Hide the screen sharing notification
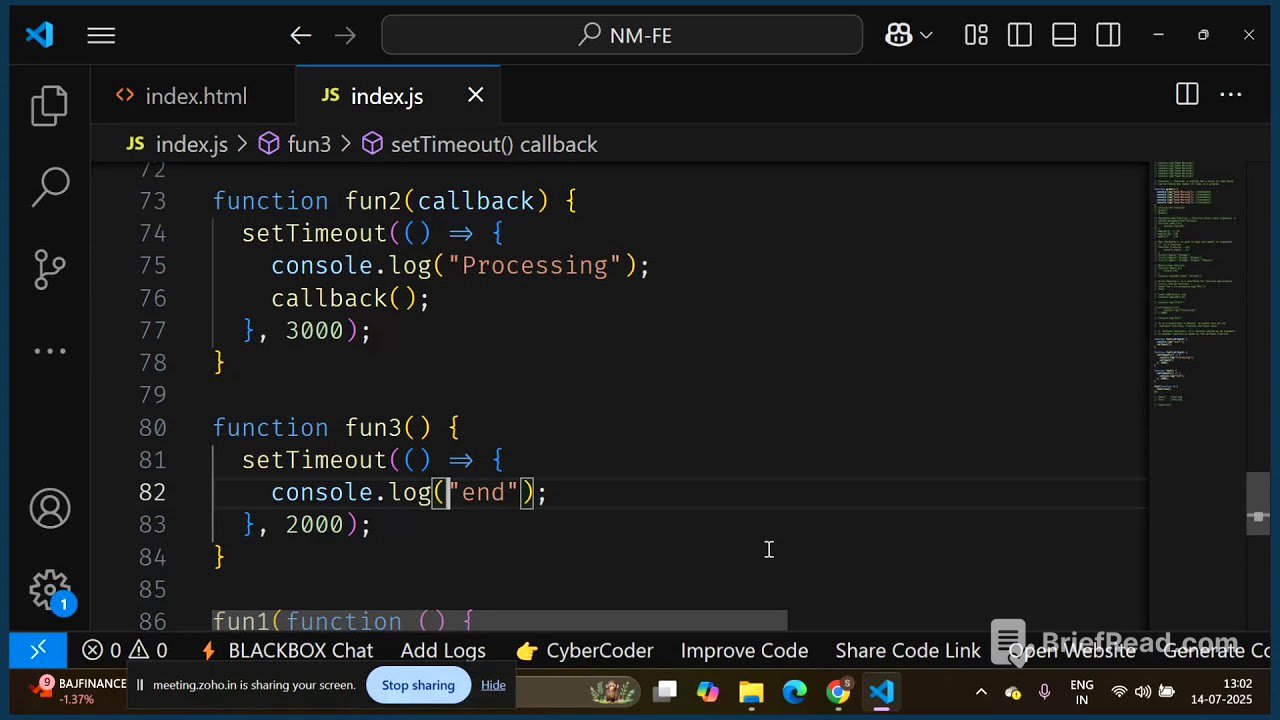 (x=493, y=685)
